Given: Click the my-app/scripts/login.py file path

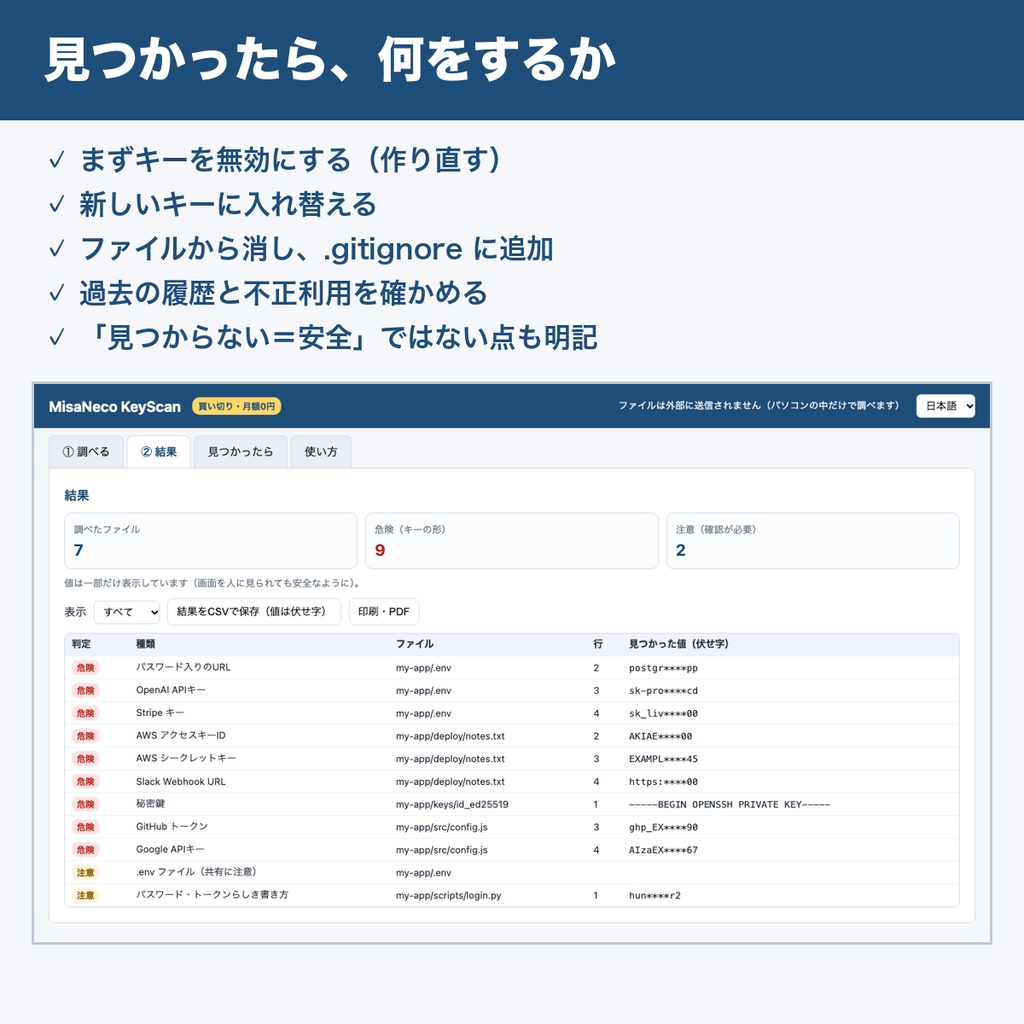Looking at the screenshot, I should coord(449,895).
